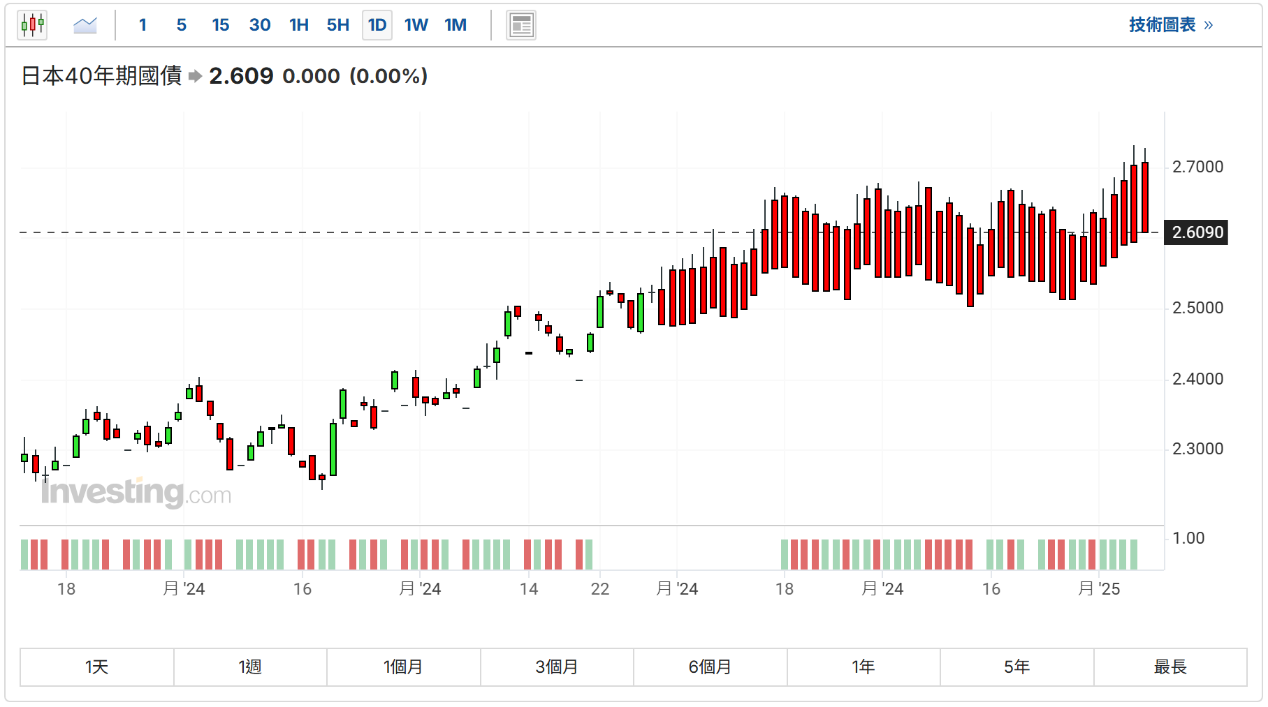Click the 2.6090 current price label

(x=1197, y=233)
